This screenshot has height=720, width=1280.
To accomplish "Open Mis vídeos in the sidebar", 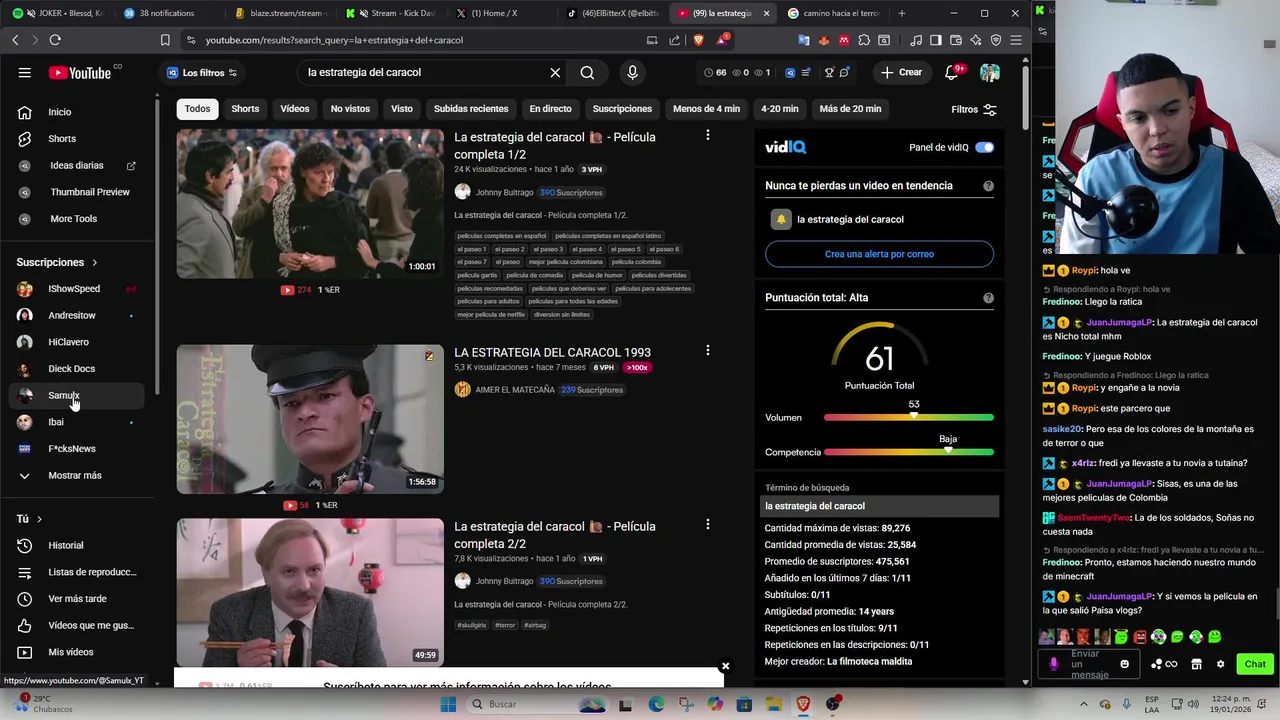I will 78,652.
